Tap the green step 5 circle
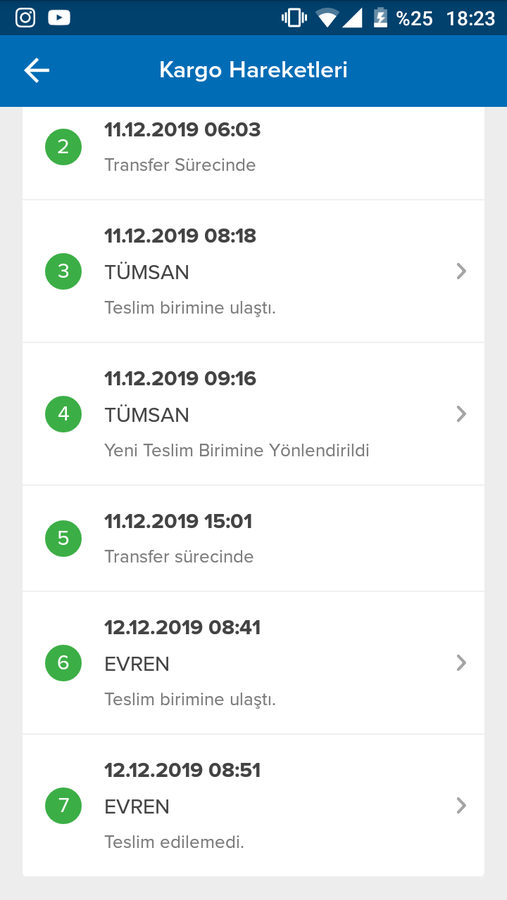The image size is (507, 900). (63, 538)
